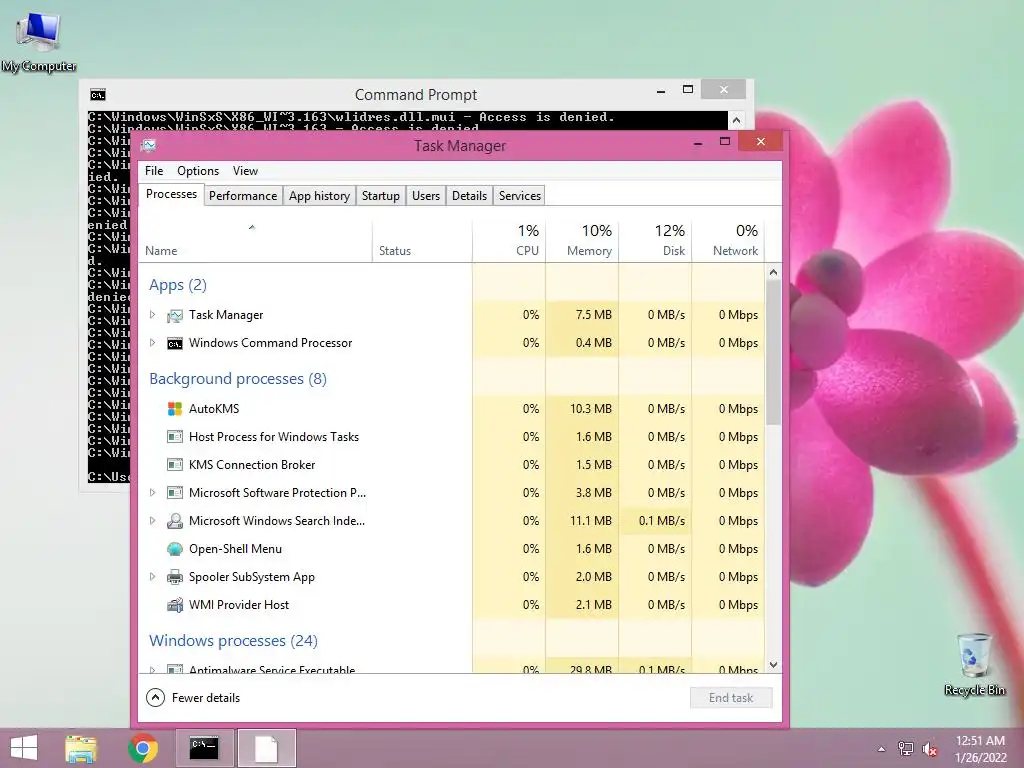Expand Antimalware Service Executable row
This screenshot has height=768, width=1024.
pos(152,669)
